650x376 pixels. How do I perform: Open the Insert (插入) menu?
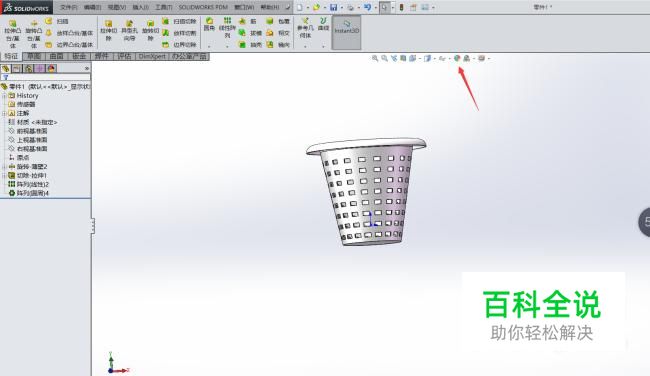[141, 7]
